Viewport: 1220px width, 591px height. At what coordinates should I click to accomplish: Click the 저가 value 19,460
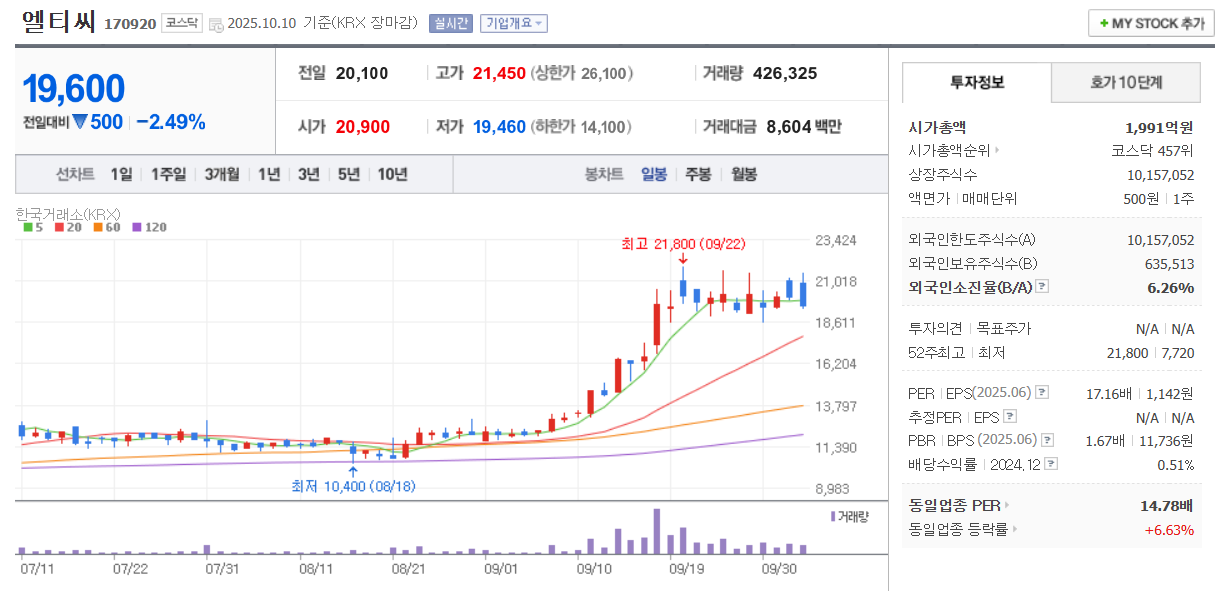(499, 127)
